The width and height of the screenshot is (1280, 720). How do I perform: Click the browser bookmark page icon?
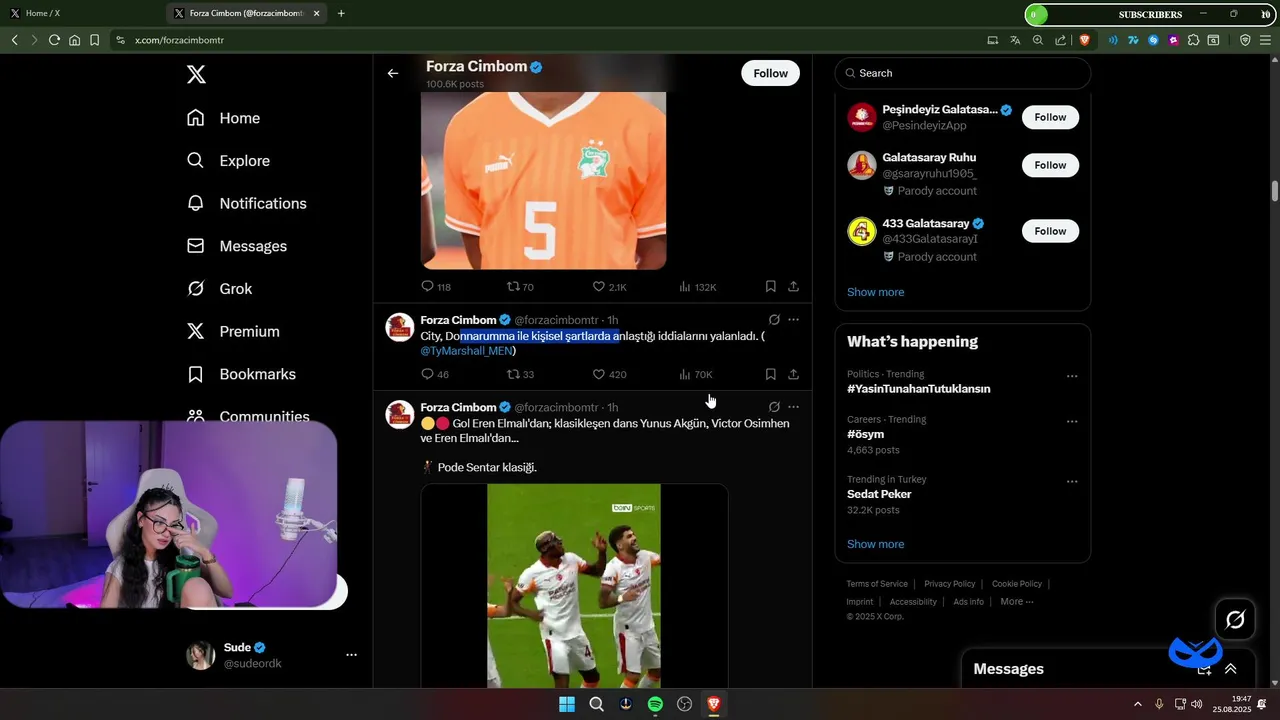pos(94,40)
